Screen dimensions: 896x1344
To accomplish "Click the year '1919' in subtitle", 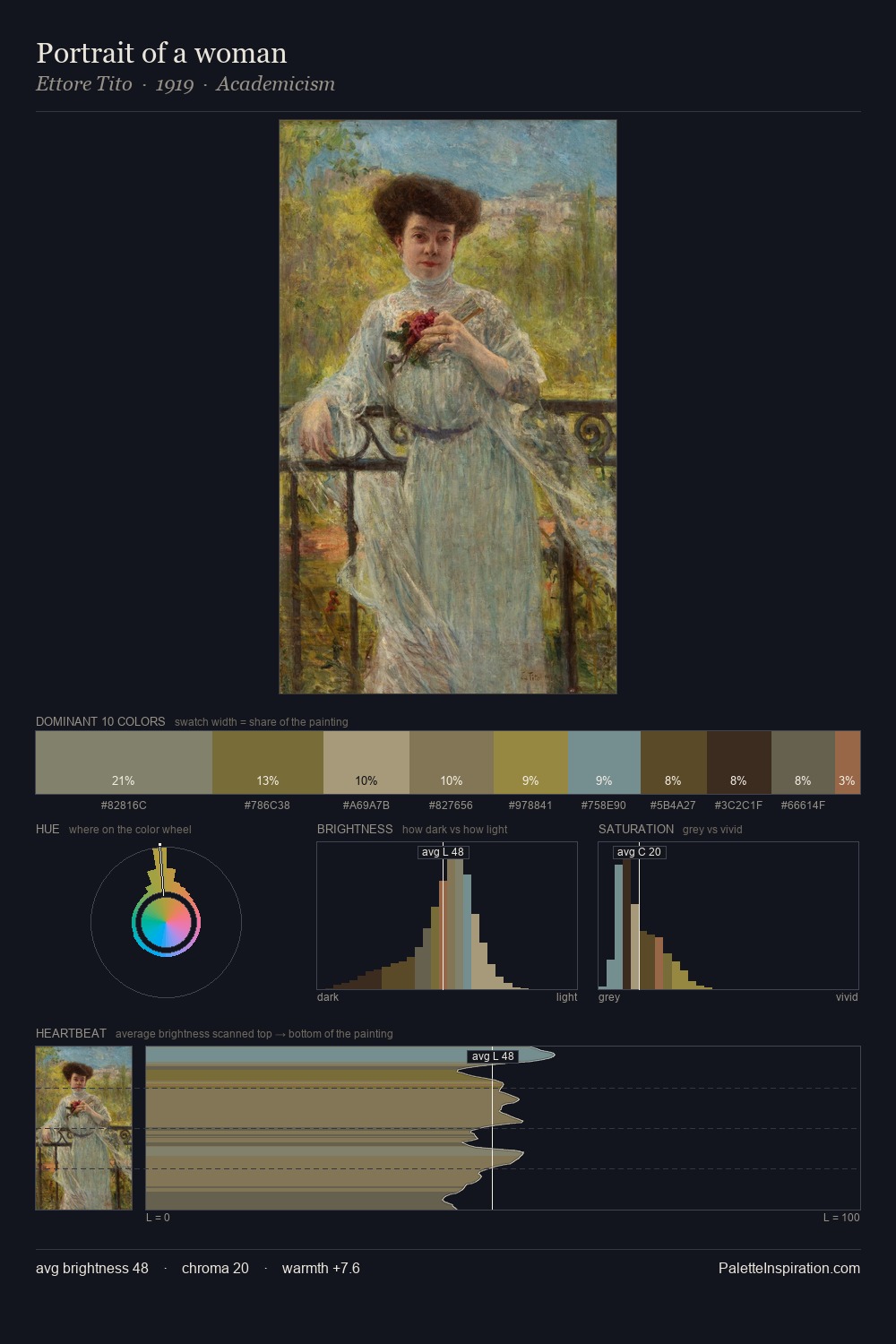I will point(175,84).
